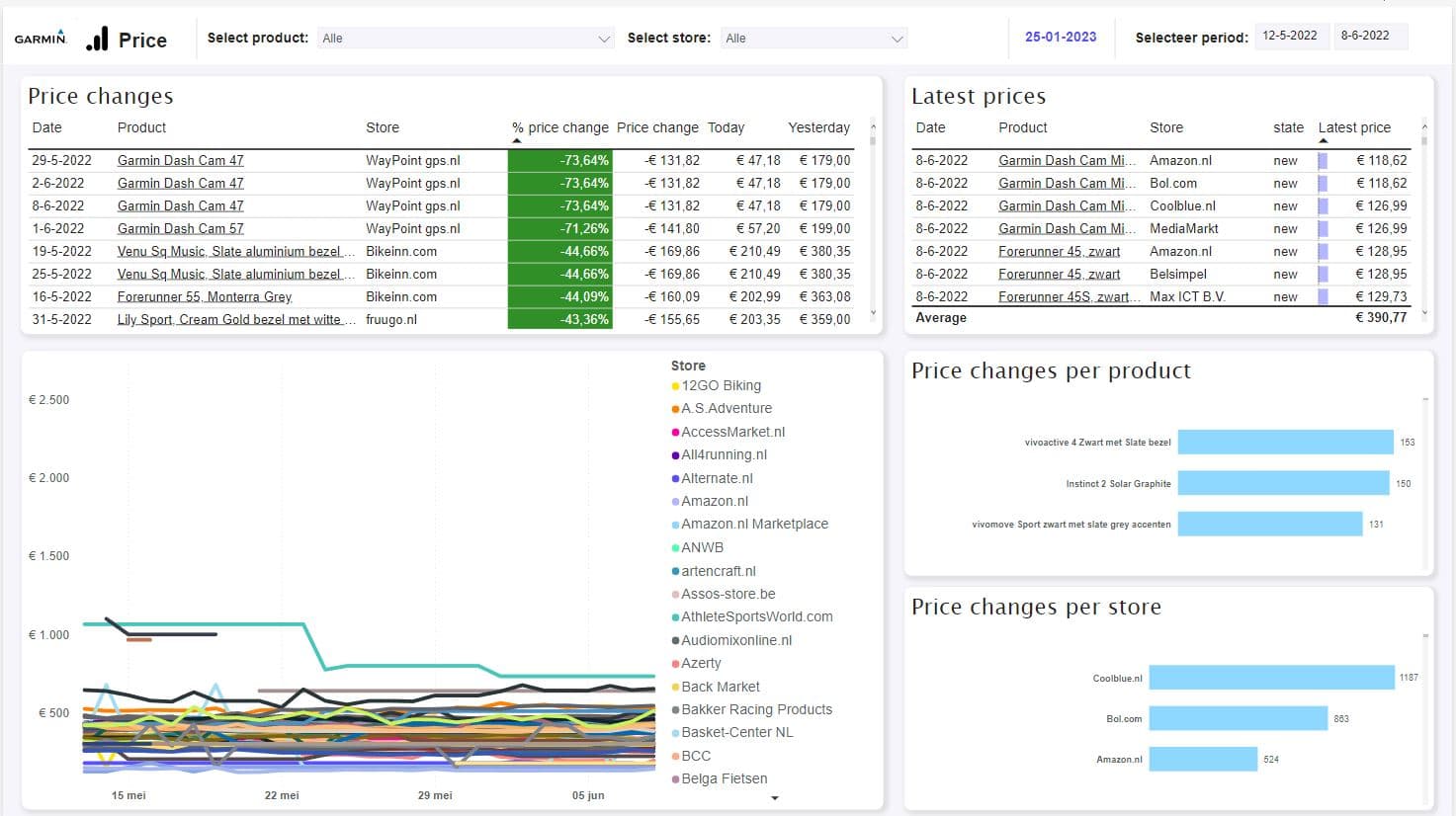
Task: Select artencraft.nl legend entry
Action: tap(714, 571)
